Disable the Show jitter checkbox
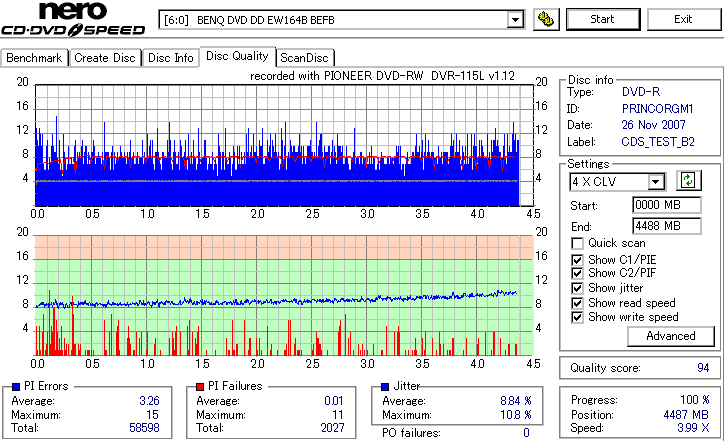This screenshot has width=724, height=441. tap(577, 288)
